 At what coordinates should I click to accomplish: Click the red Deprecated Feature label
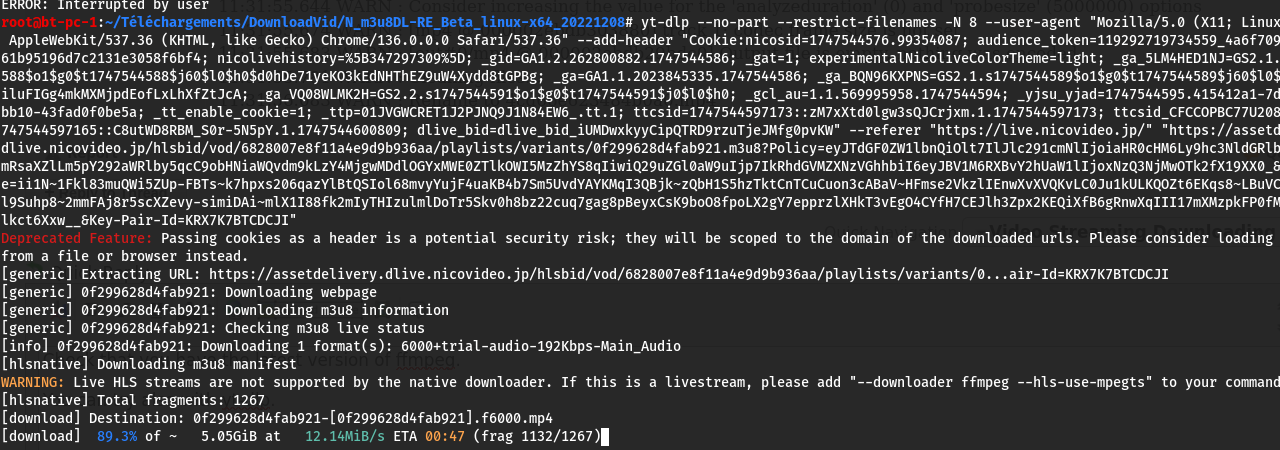(x=76, y=239)
